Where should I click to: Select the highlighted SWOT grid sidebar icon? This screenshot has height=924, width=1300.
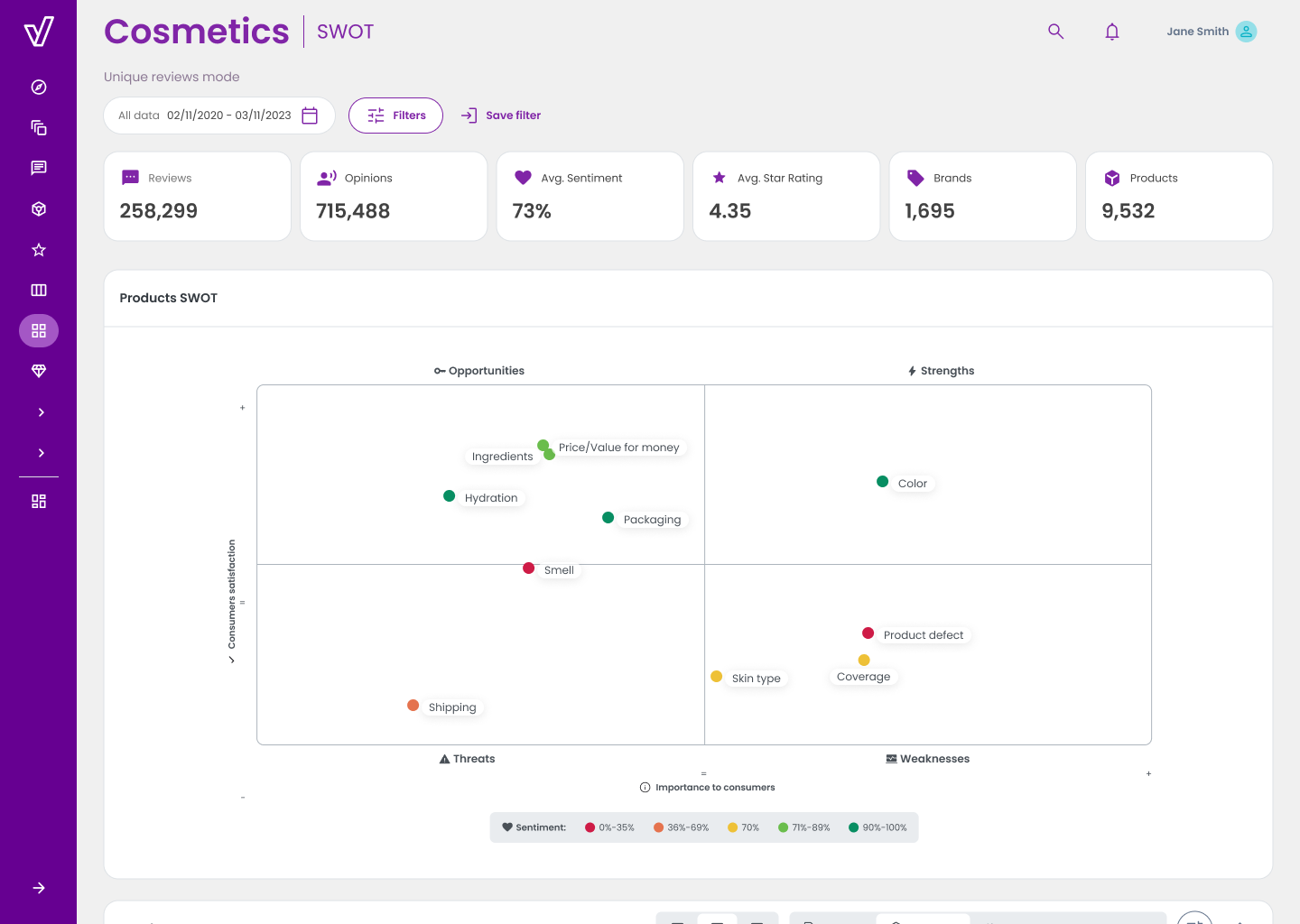coord(39,331)
